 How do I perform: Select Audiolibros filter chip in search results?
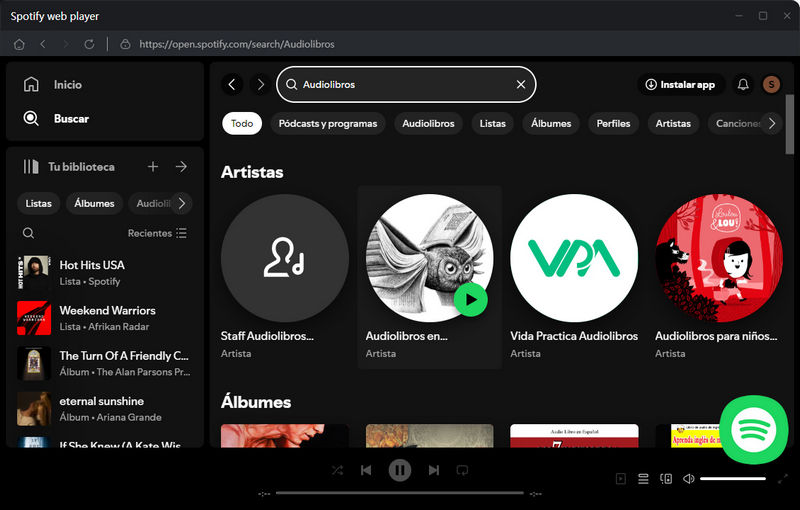click(428, 123)
